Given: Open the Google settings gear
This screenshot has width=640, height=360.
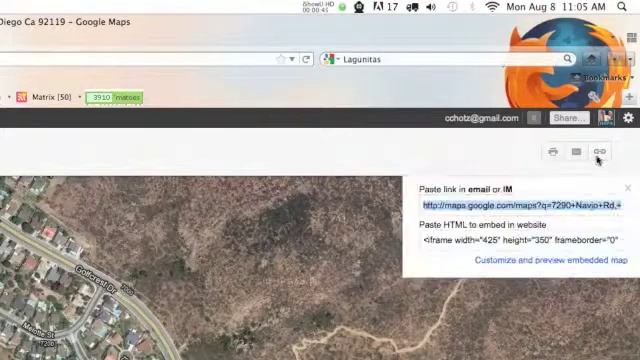Looking at the screenshot, I should [628, 118].
